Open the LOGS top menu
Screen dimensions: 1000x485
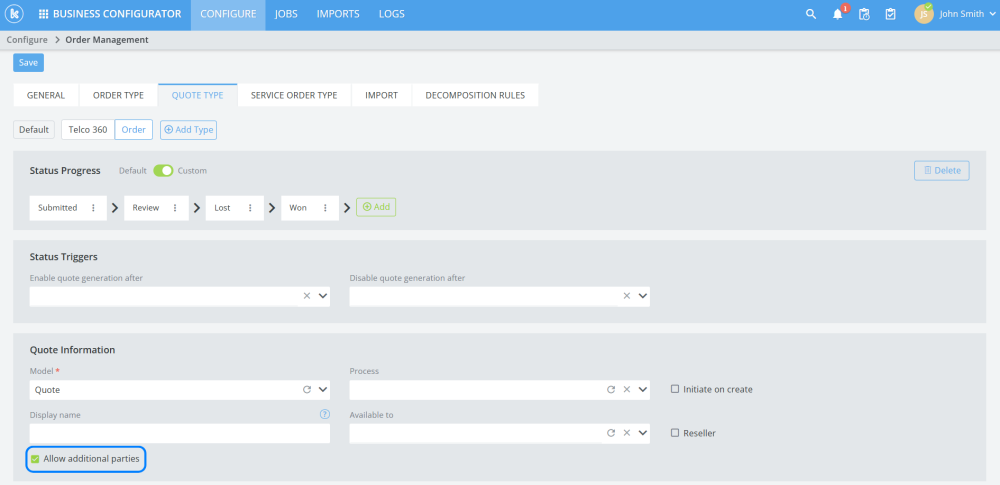tap(392, 14)
